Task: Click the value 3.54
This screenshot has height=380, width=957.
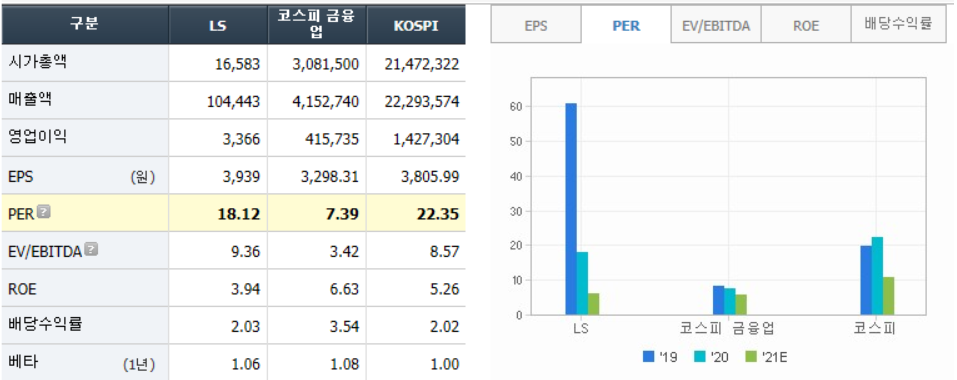Action: point(345,326)
